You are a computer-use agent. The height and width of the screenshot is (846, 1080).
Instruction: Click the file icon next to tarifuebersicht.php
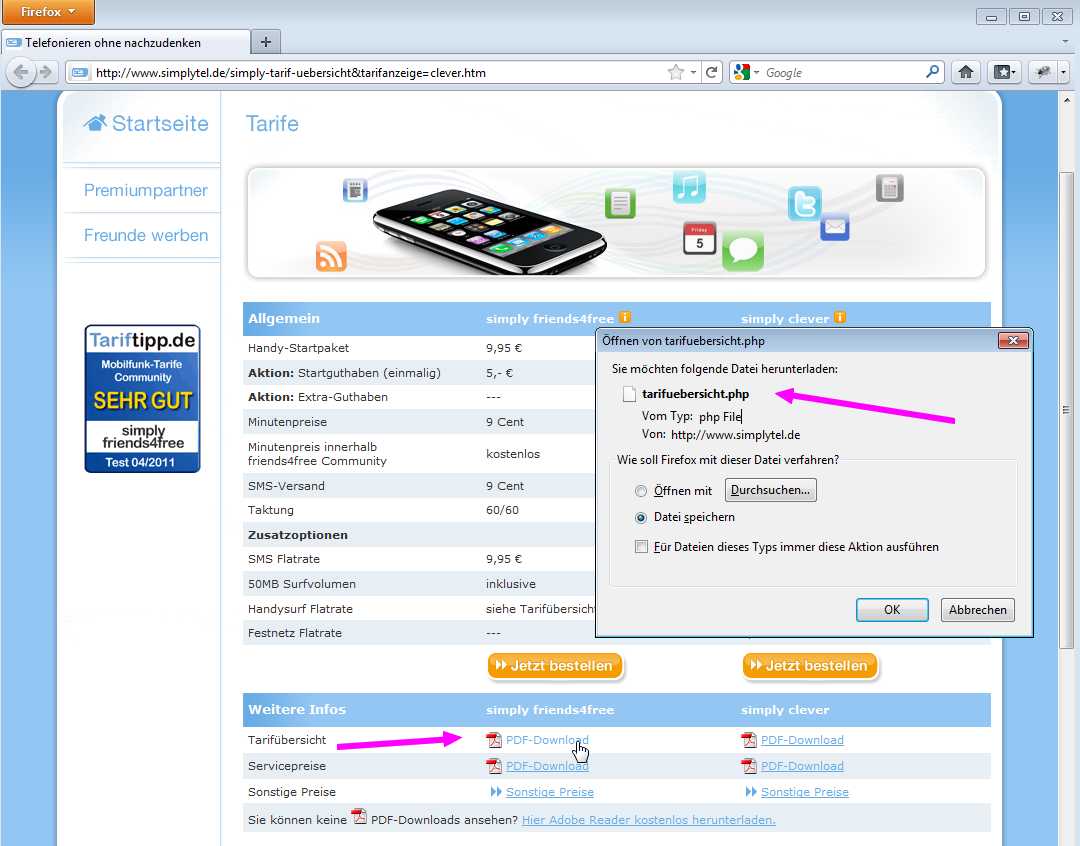[629, 394]
